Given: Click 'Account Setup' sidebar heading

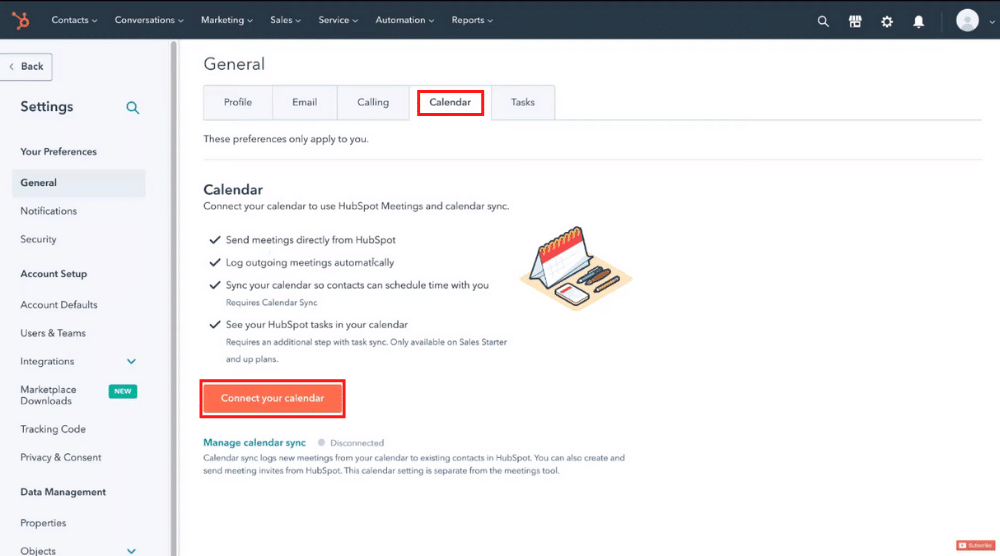Looking at the screenshot, I should tap(54, 274).
